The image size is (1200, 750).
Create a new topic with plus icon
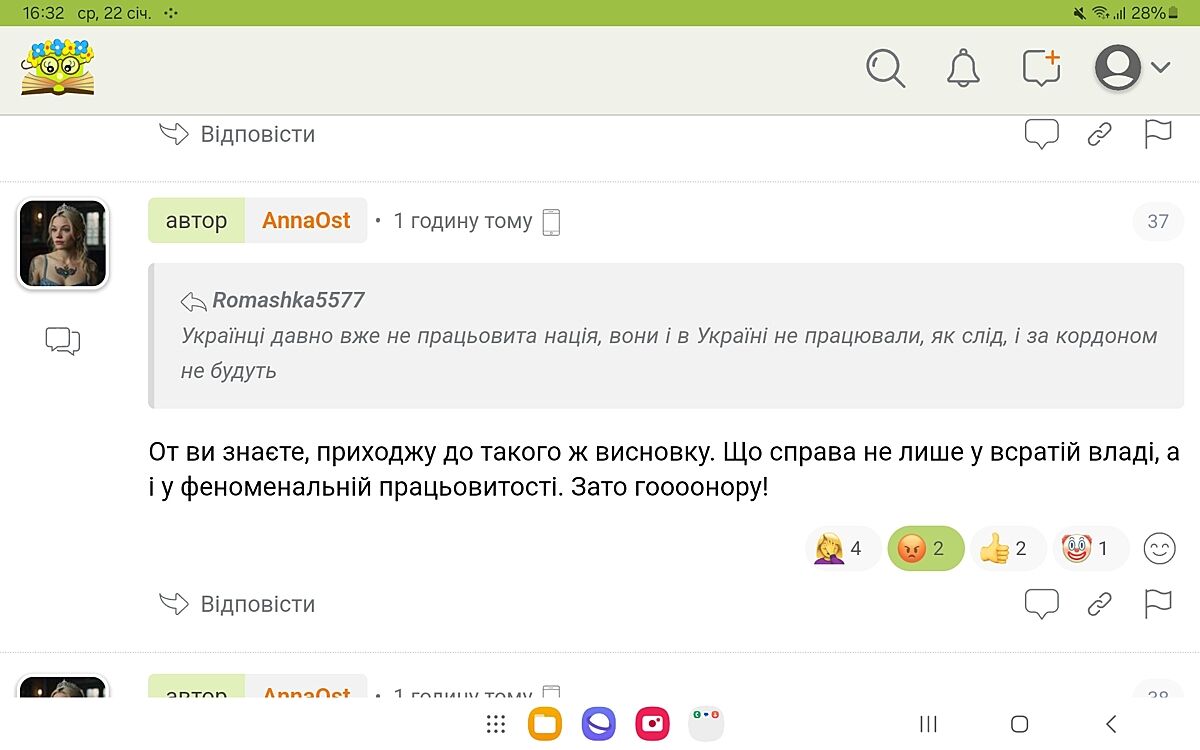(x=1041, y=68)
